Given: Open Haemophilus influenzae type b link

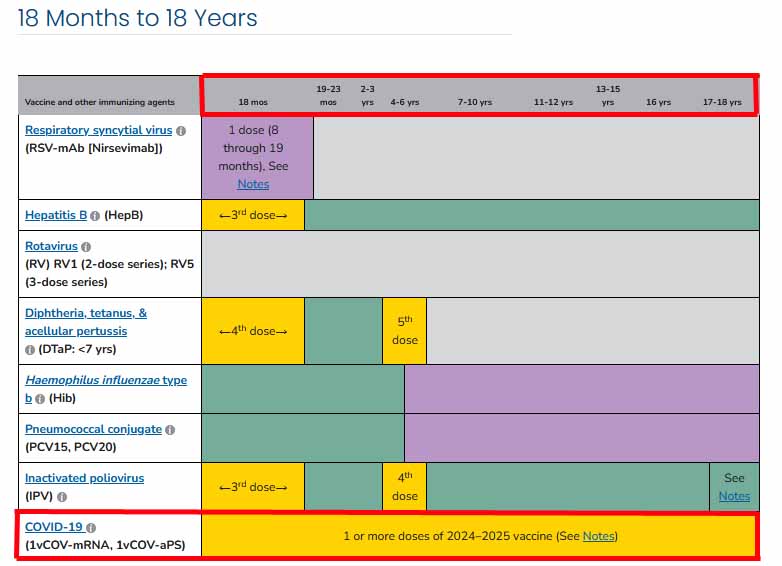Looking at the screenshot, I should coord(106,389).
